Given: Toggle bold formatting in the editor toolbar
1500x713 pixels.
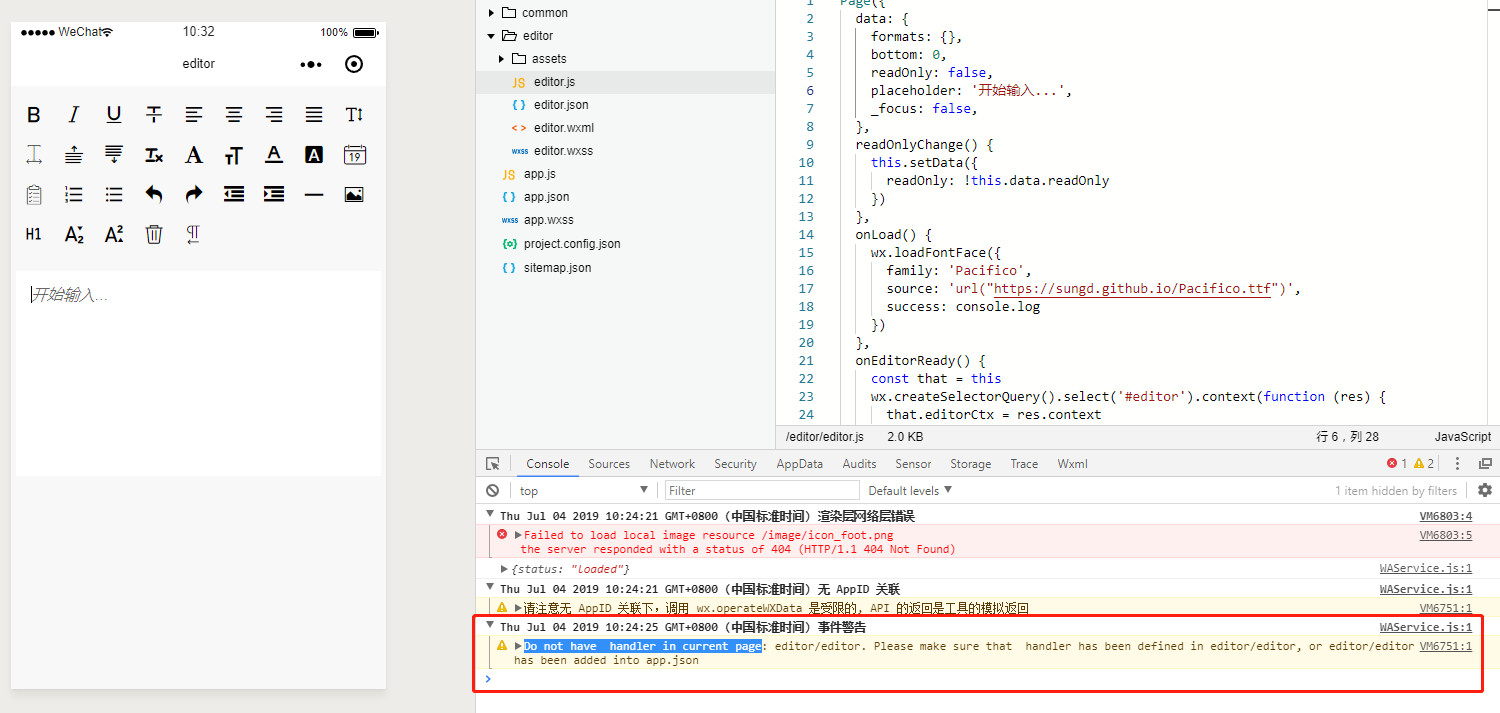Looking at the screenshot, I should (34, 115).
